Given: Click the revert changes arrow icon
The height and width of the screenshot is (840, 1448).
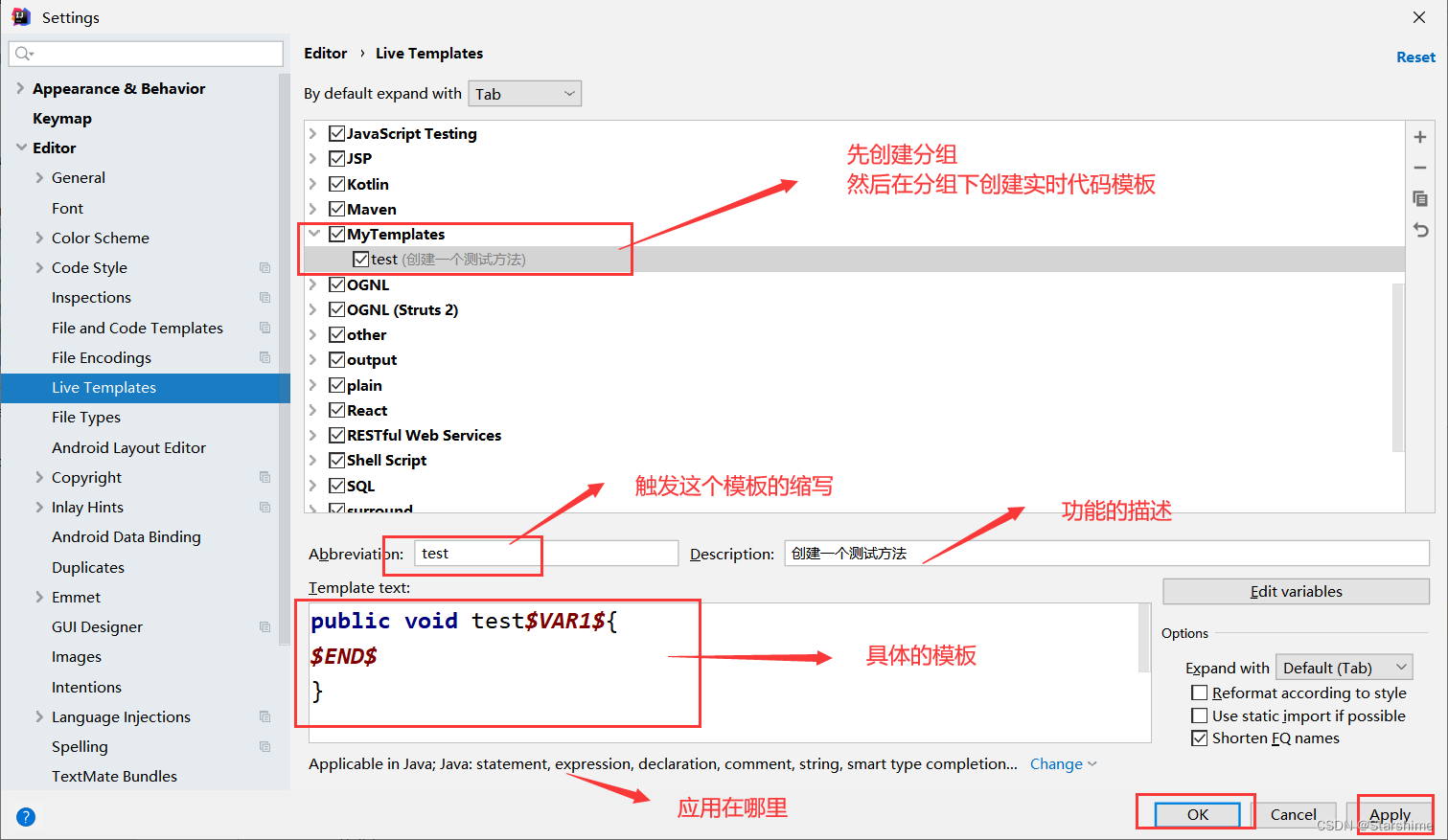Looking at the screenshot, I should pos(1420,230).
